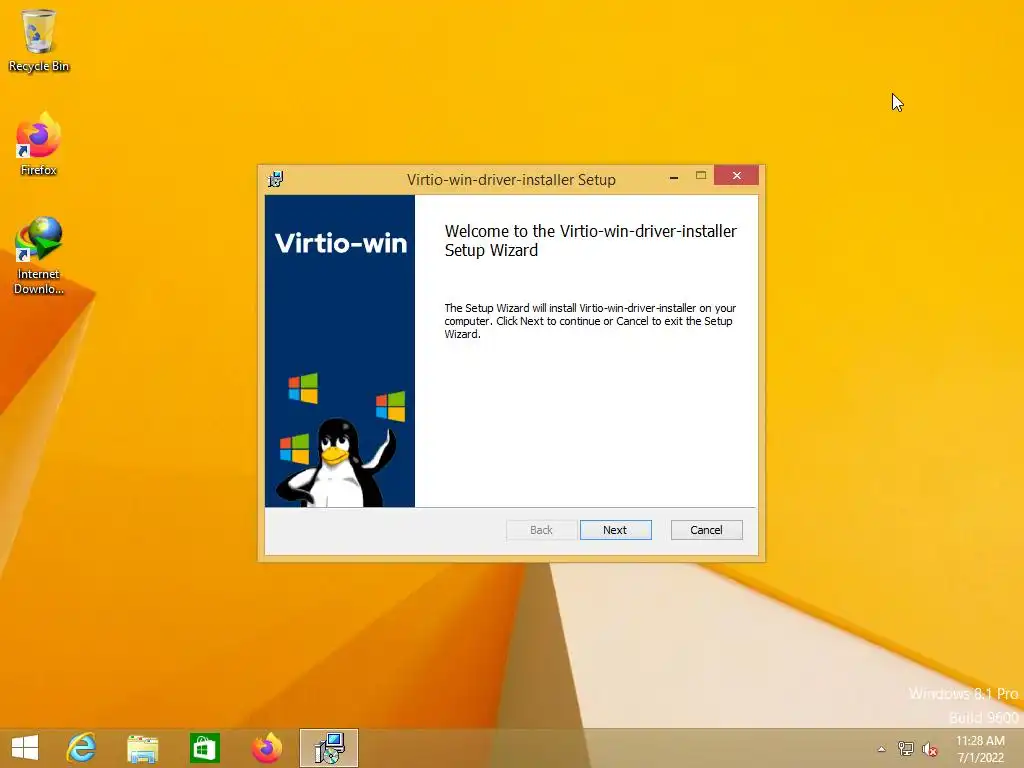Viewport: 1024px width, 768px height.
Task: Select the Internet Download Manager desktop shortcut
Action: click(39, 256)
